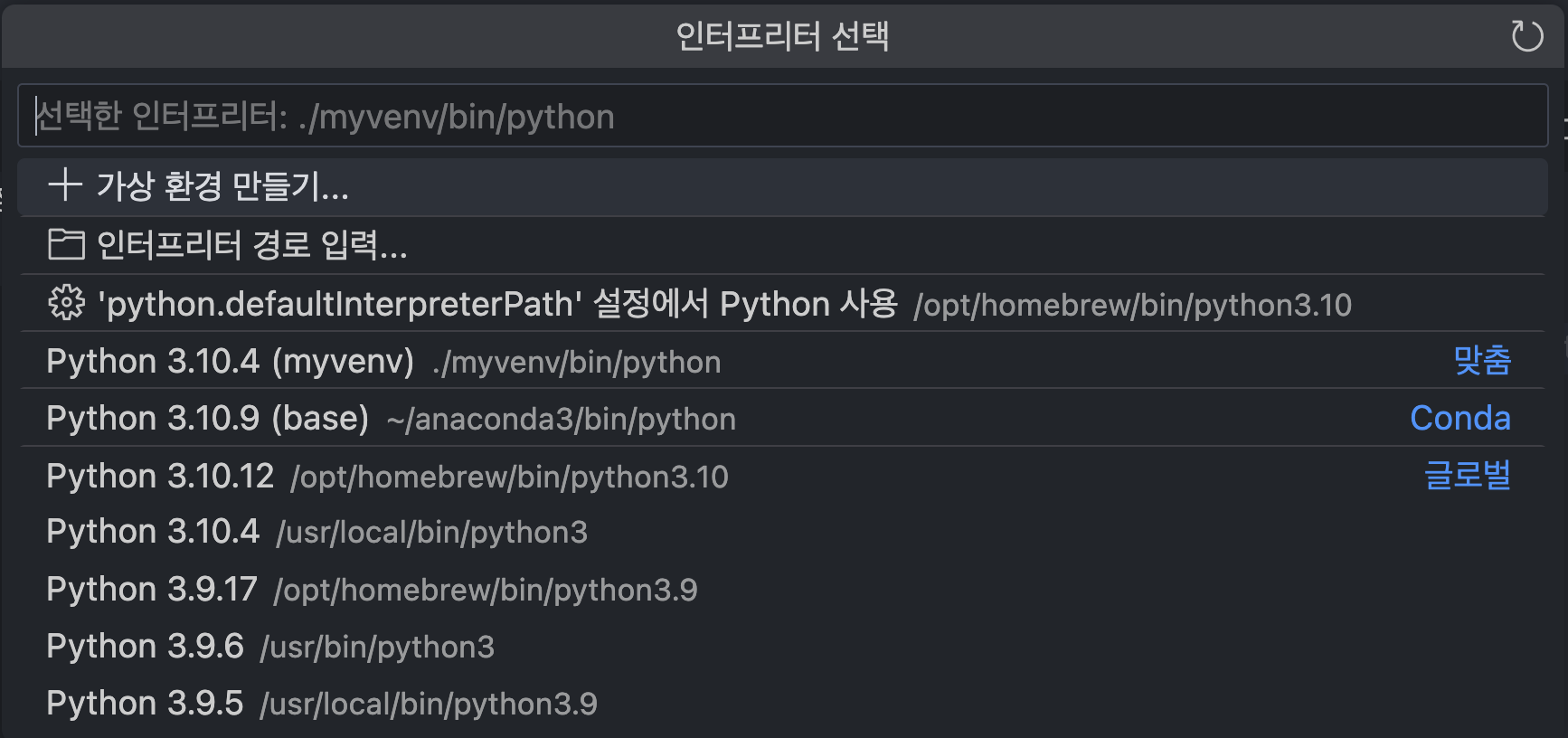Click the 글로벌 label on Python 3.10.12 row

tap(1468, 475)
